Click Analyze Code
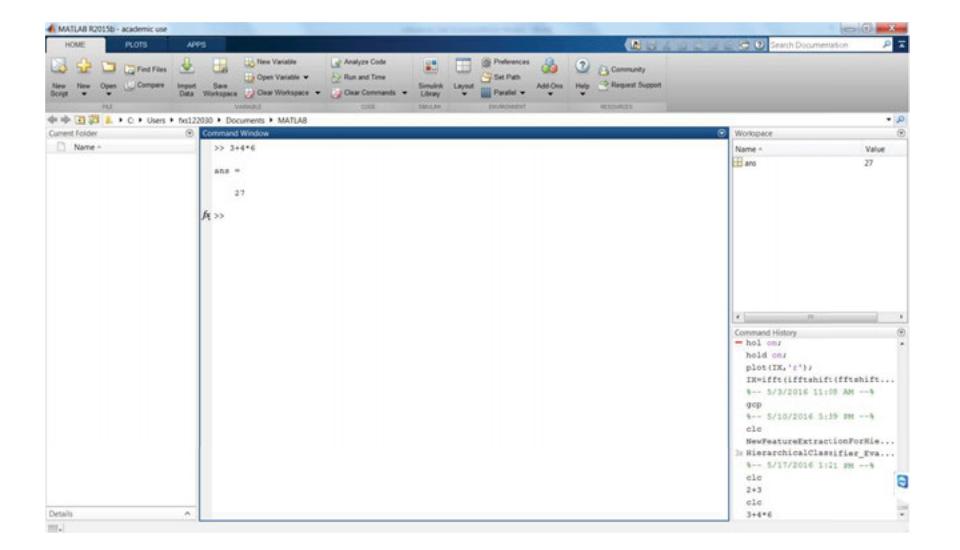Viewport: 960px width, 550px height. point(359,62)
